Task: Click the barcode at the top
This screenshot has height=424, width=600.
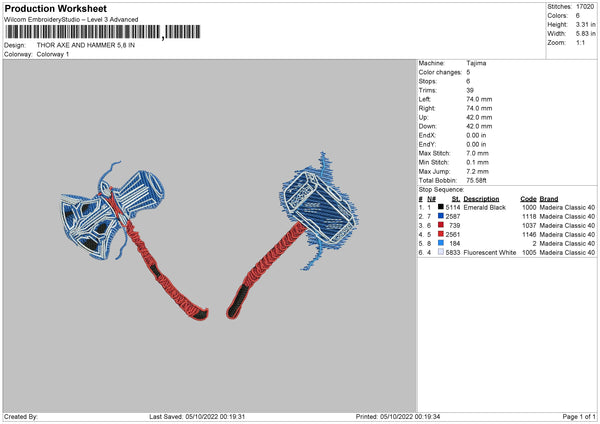Action: 103,32
